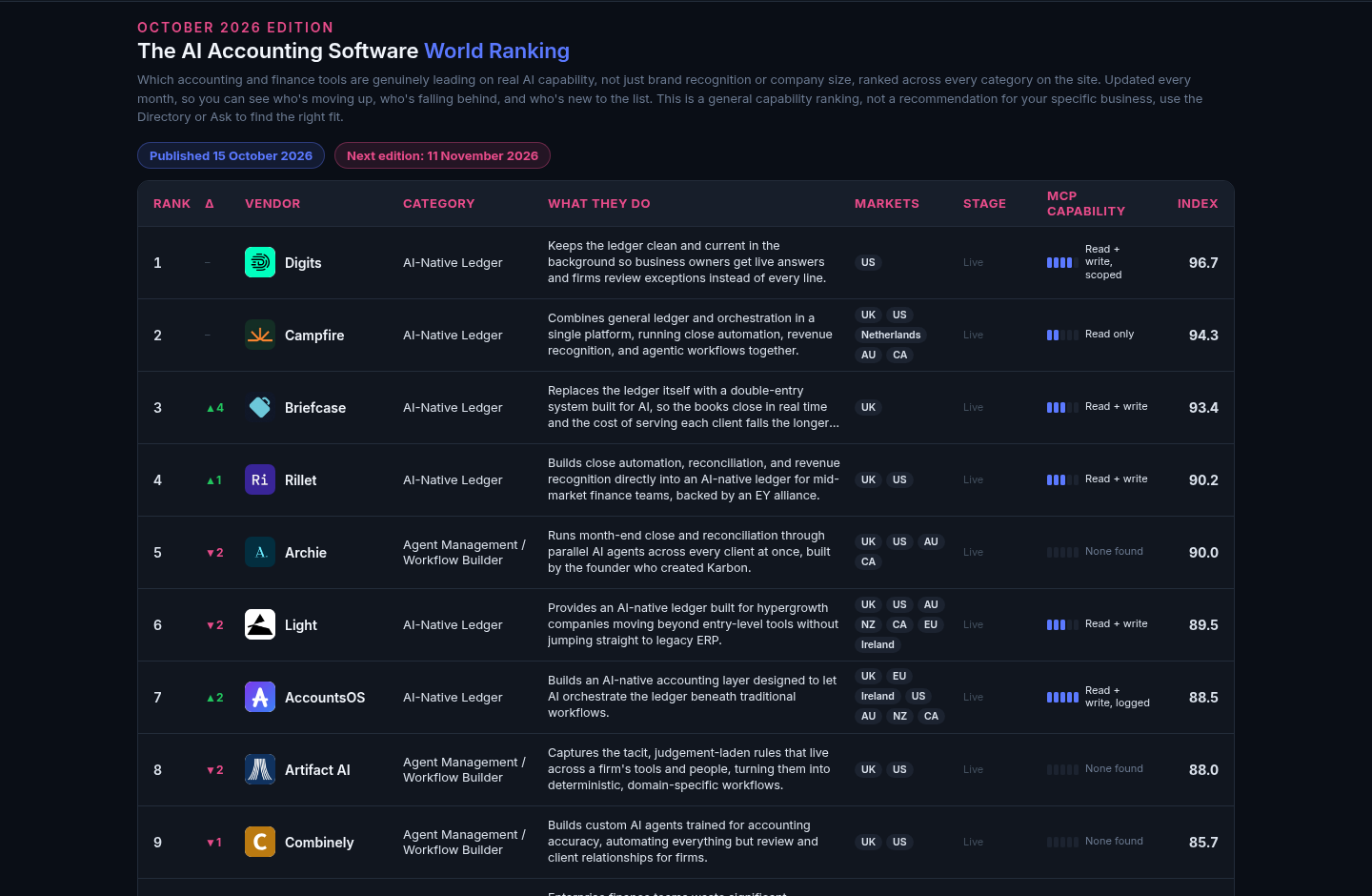Sort by the VENDOR column header
The image size is (1372, 896).
tap(272, 204)
